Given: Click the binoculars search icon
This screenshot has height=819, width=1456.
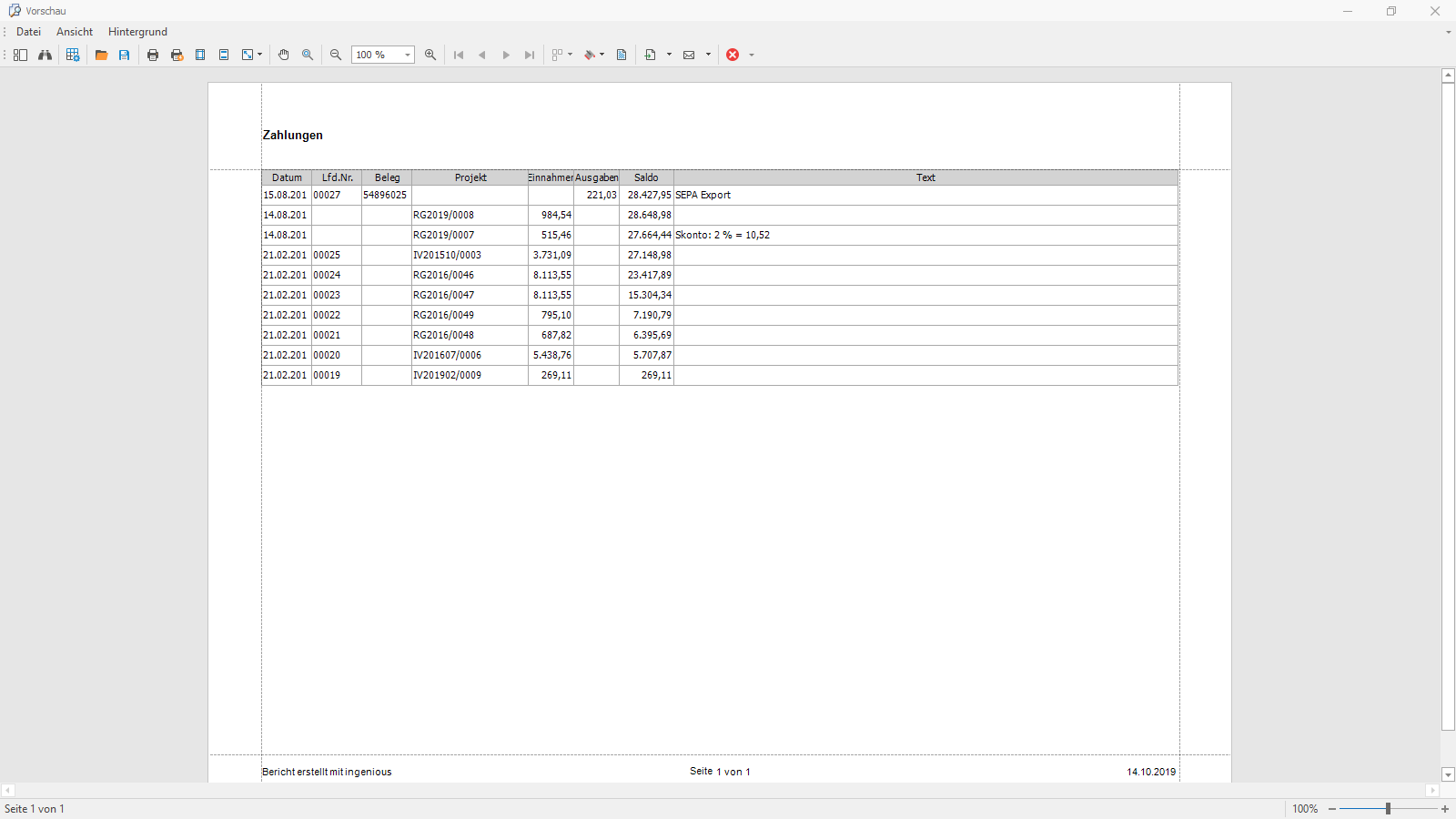Looking at the screenshot, I should click(45, 55).
